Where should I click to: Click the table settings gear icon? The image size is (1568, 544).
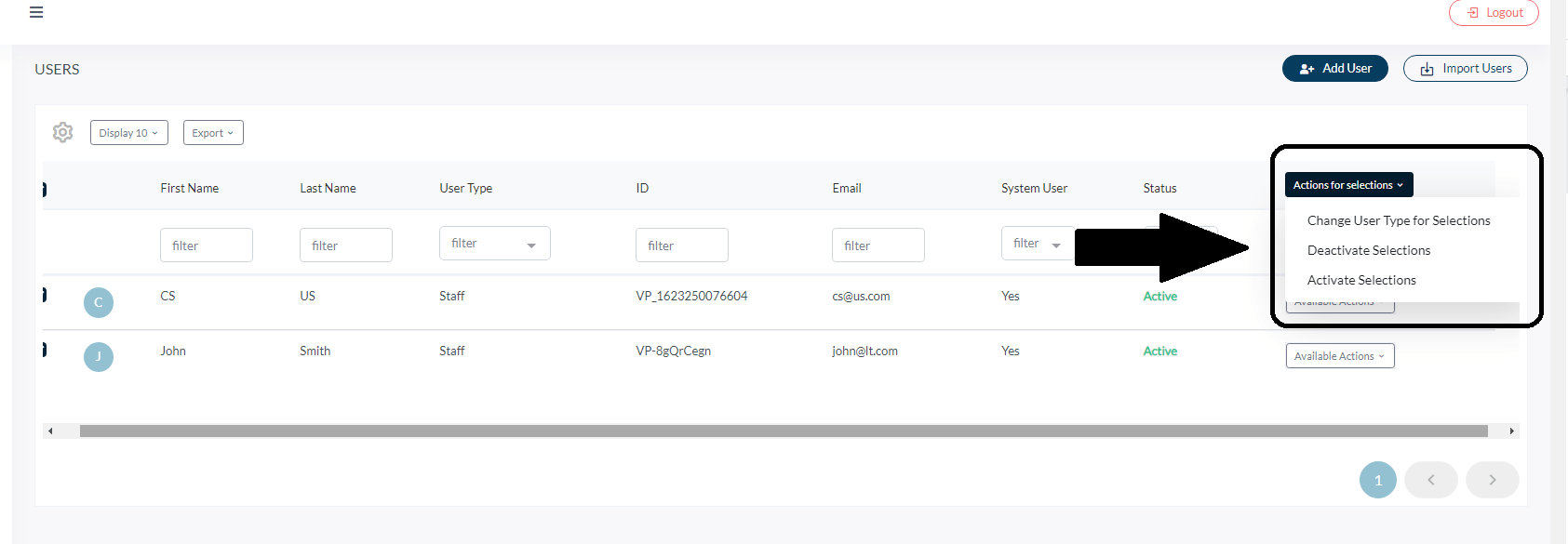tap(62, 132)
